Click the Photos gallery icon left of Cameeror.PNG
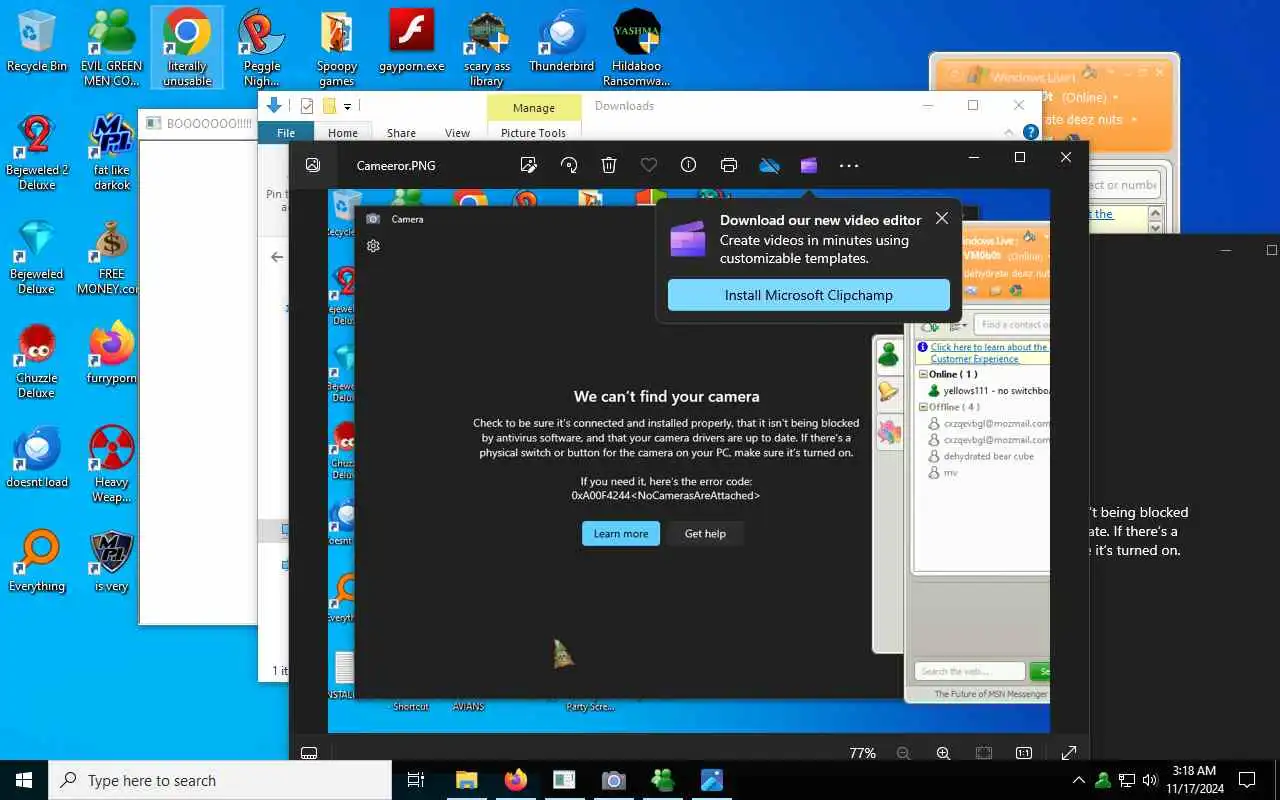The height and width of the screenshot is (800, 1280). (x=313, y=165)
